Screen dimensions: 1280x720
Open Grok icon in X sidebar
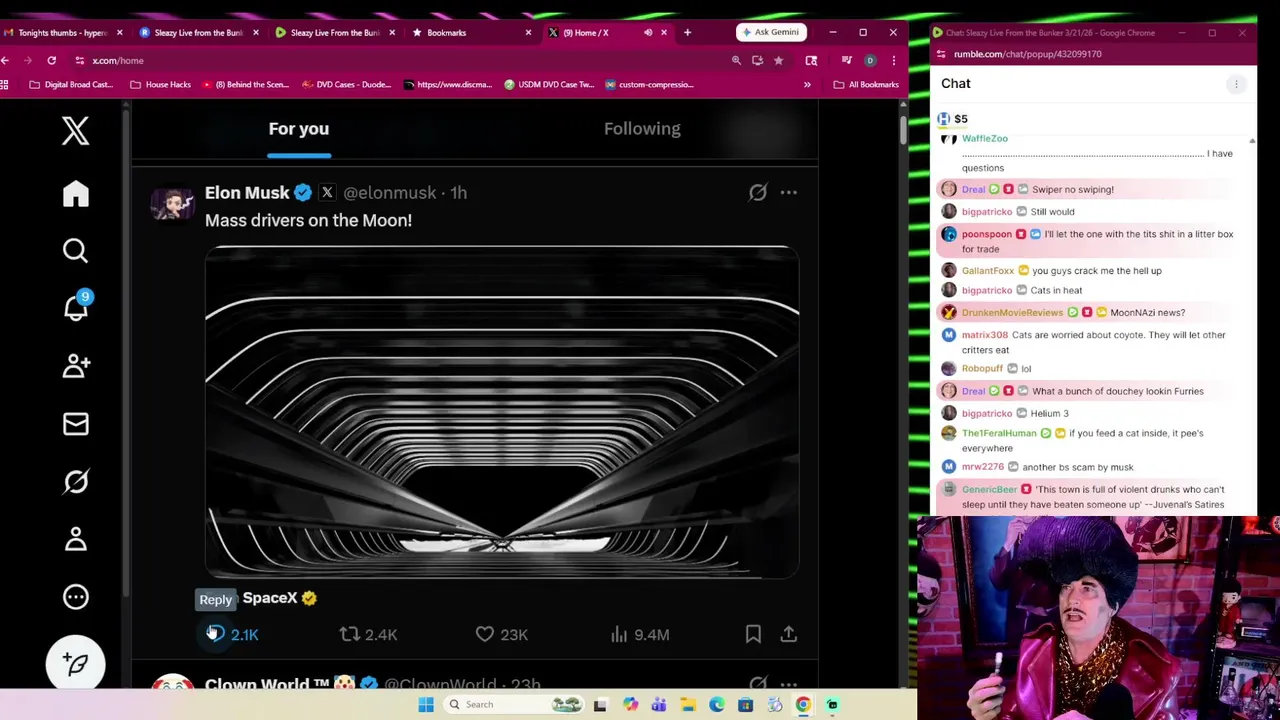(x=76, y=482)
